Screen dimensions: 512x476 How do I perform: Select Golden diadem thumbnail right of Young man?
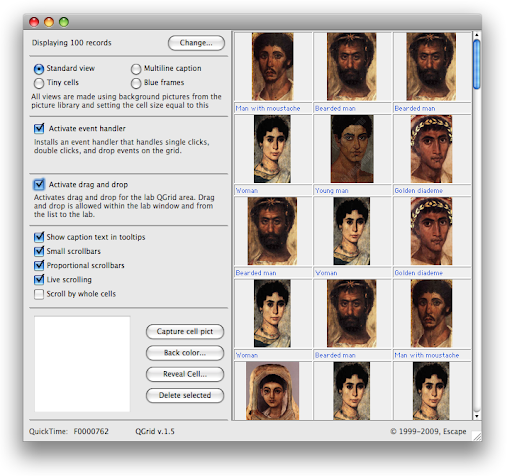432,149
